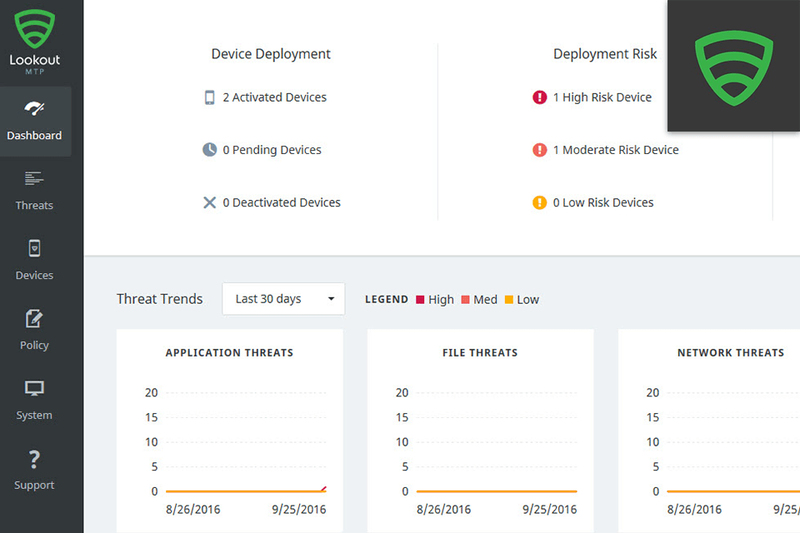
Task: Go to the Support menu label
Action: point(34,485)
